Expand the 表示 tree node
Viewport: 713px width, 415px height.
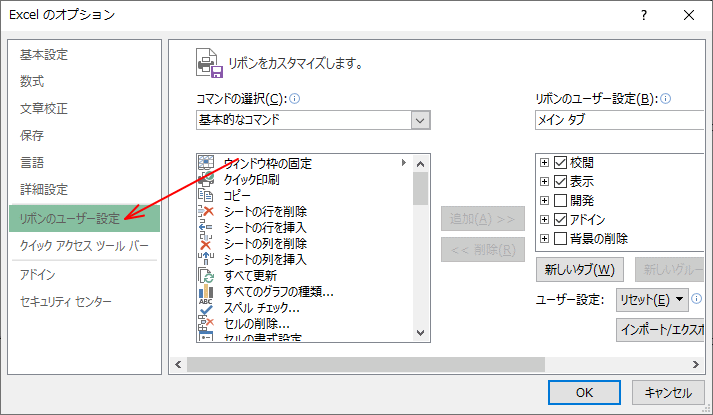544,181
